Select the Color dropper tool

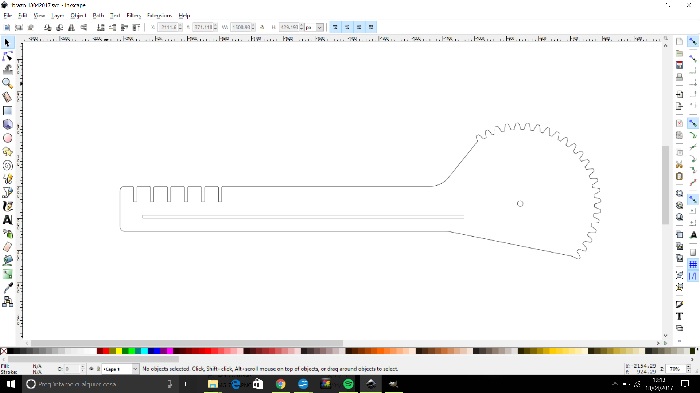tap(7, 288)
